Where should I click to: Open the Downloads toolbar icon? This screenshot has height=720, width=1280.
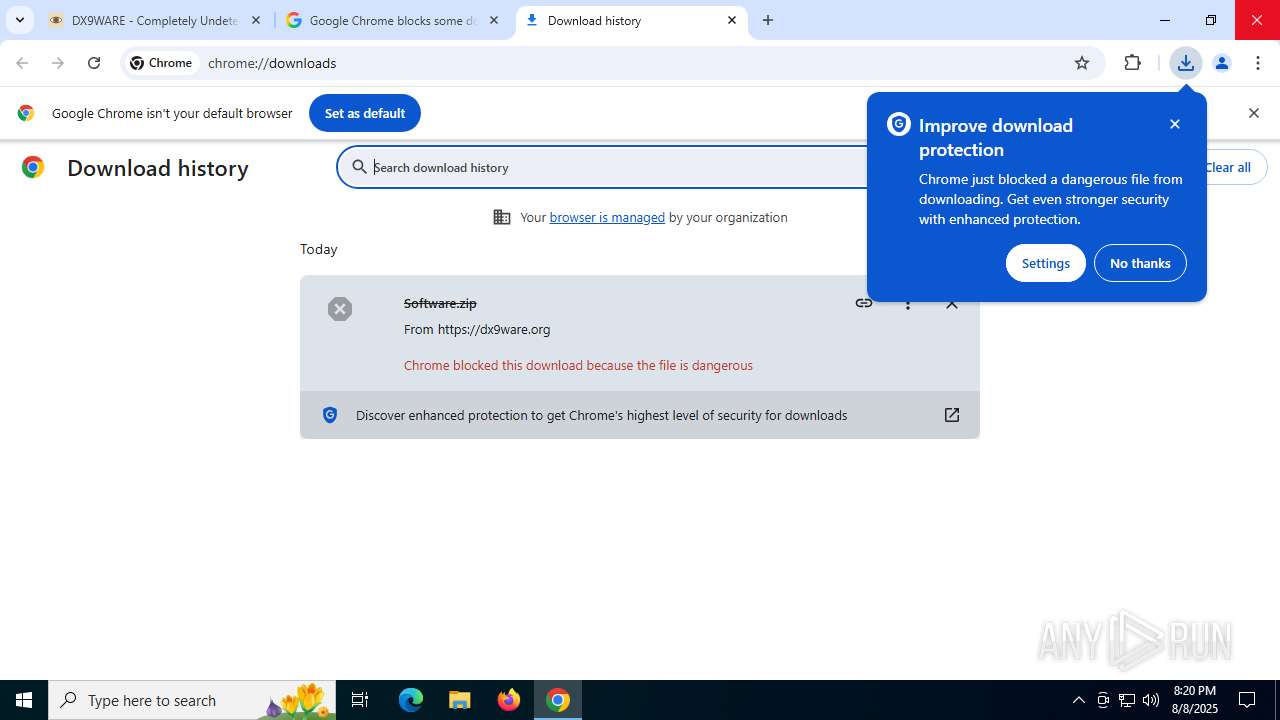1186,63
